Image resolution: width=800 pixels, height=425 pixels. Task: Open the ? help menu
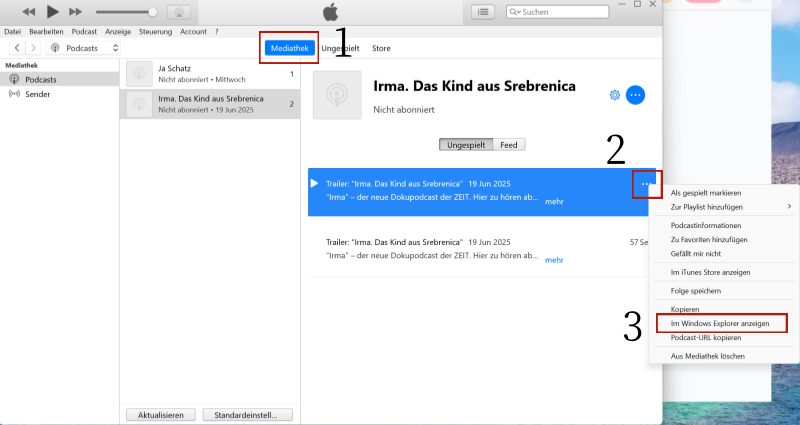click(x=216, y=32)
